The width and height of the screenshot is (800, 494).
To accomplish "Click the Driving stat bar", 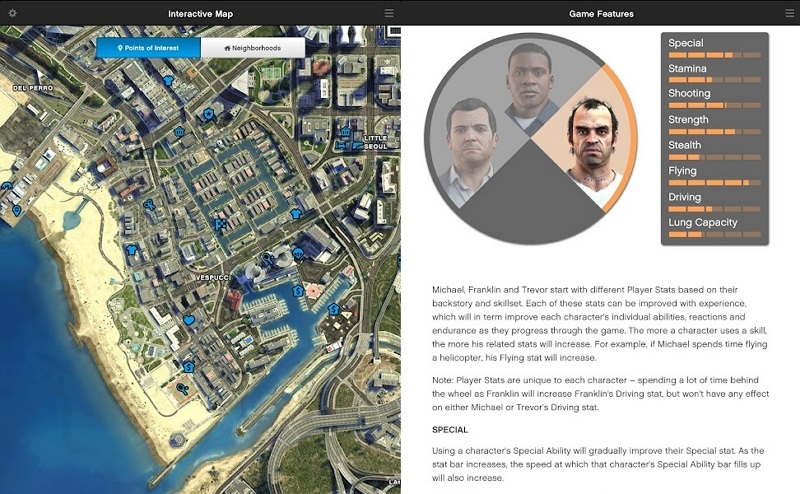I will (x=714, y=209).
